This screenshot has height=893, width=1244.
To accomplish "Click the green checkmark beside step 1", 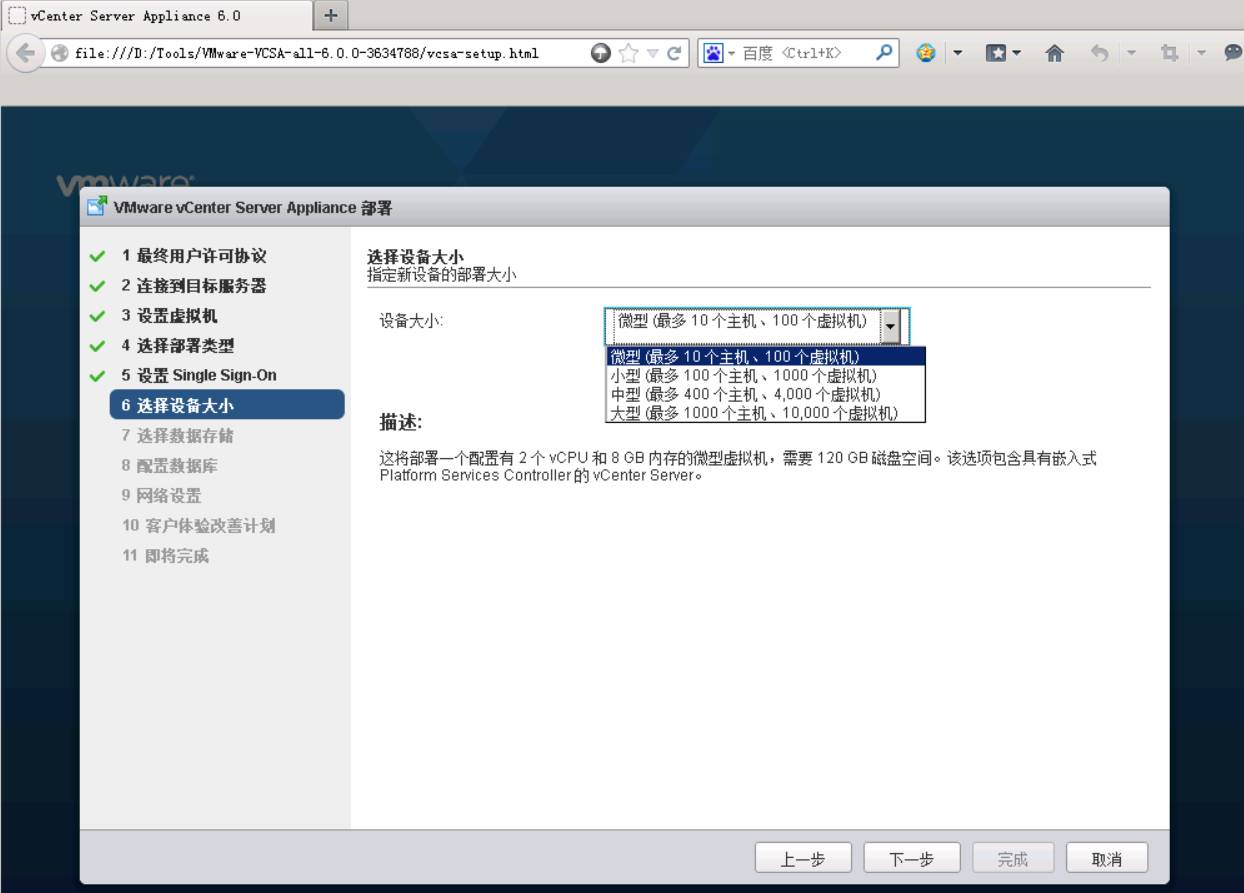I will 96,257.
